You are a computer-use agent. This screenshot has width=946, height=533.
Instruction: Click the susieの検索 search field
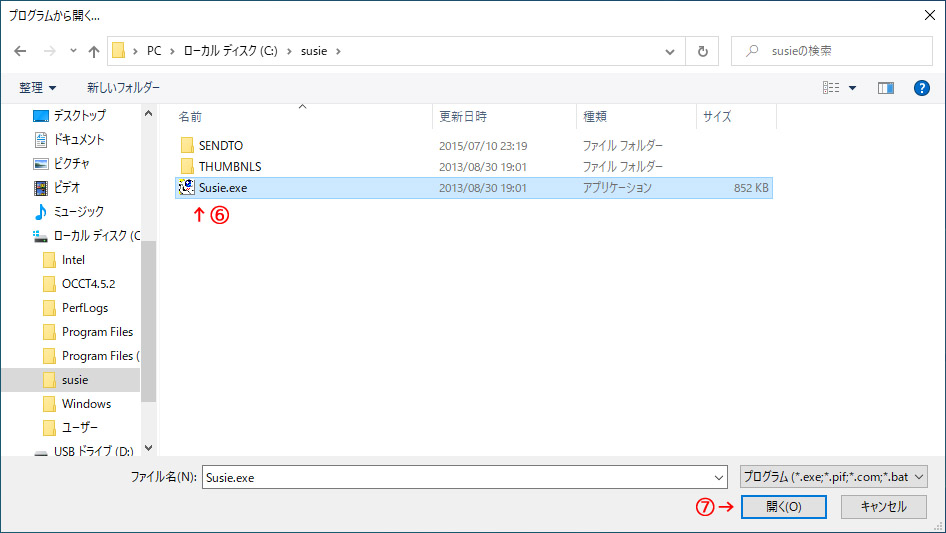[x=832, y=51]
